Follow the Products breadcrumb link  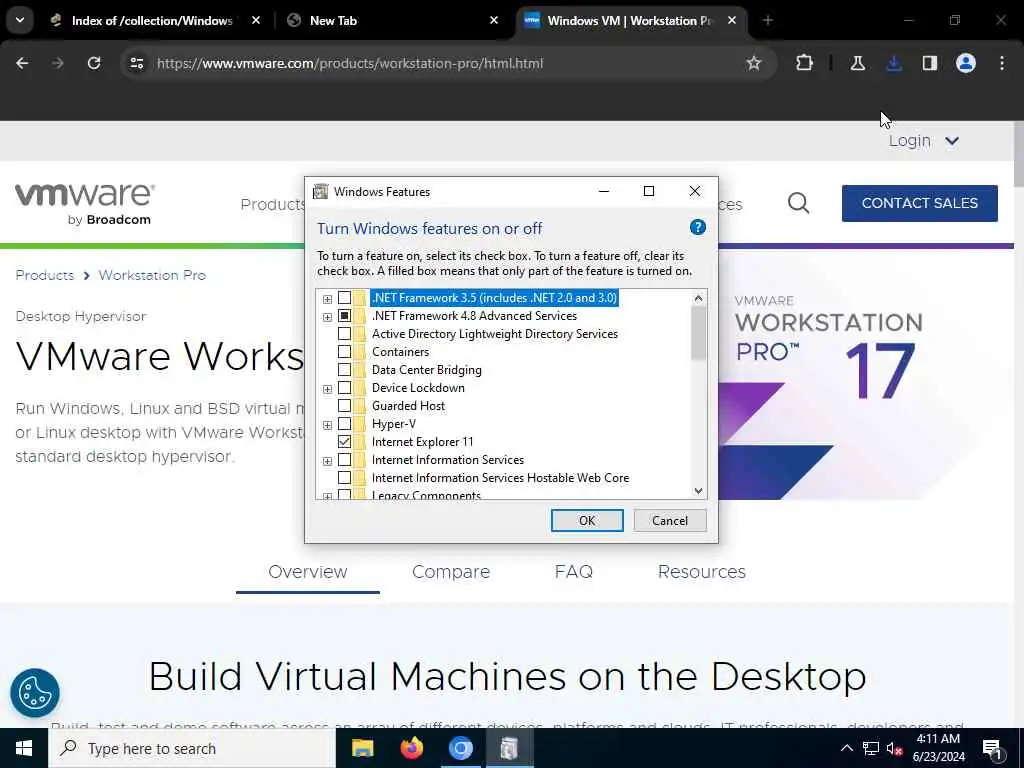[44, 275]
